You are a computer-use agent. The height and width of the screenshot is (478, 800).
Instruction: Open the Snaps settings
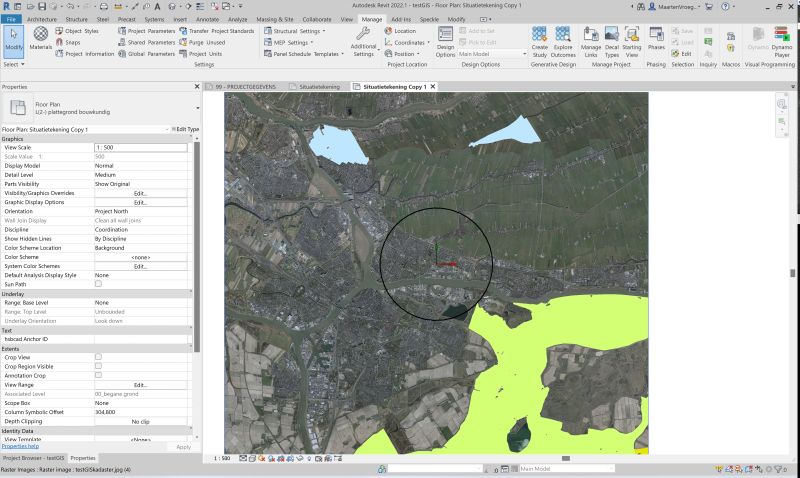68,42
